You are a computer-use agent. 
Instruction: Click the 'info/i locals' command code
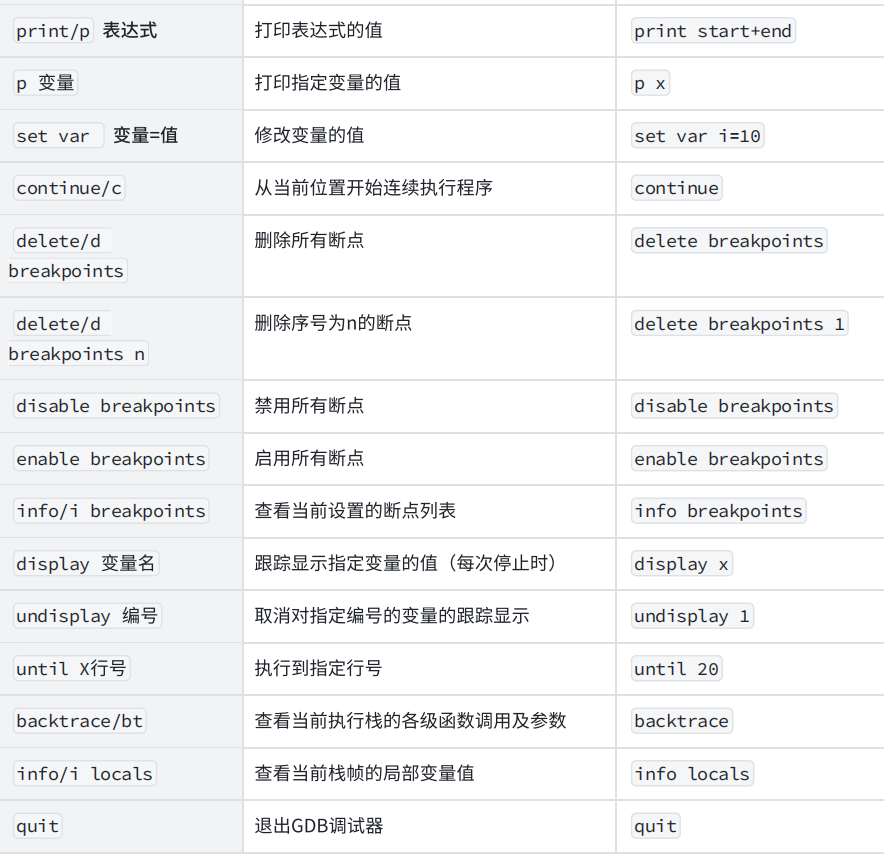click(x=85, y=774)
